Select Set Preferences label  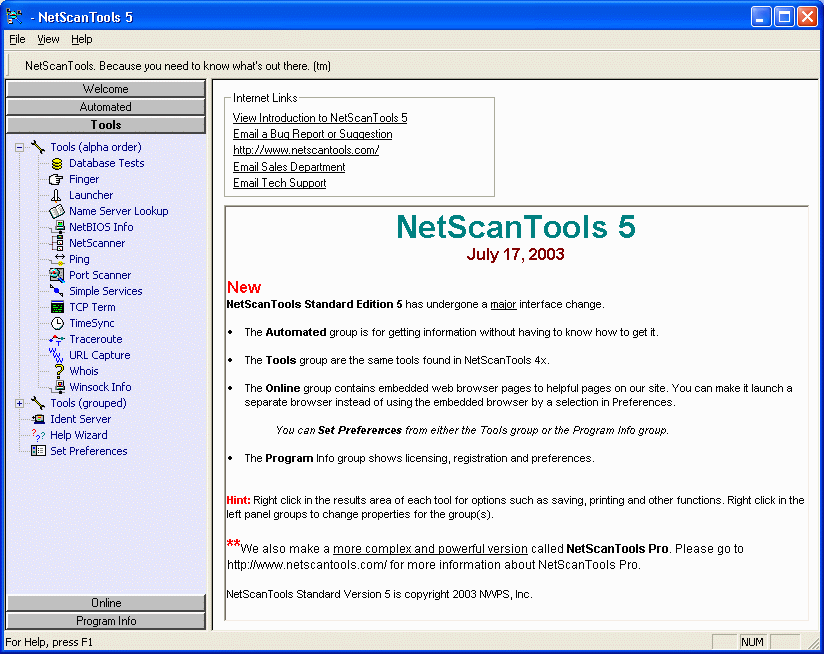89,451
